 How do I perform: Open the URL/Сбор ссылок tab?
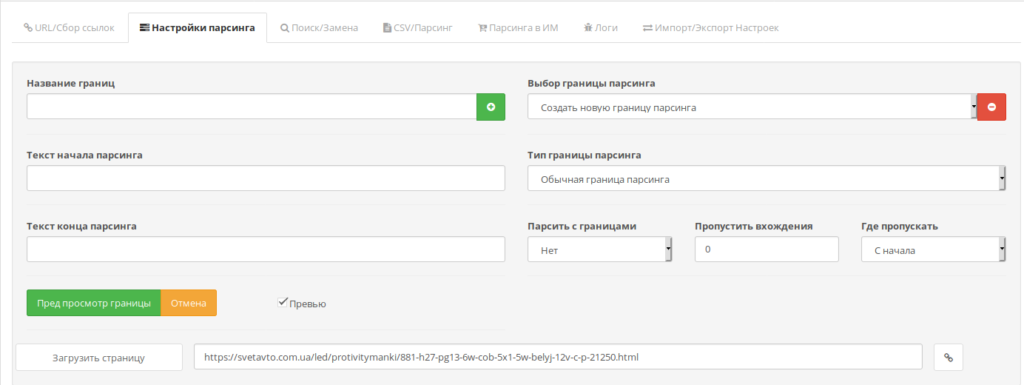69,28
